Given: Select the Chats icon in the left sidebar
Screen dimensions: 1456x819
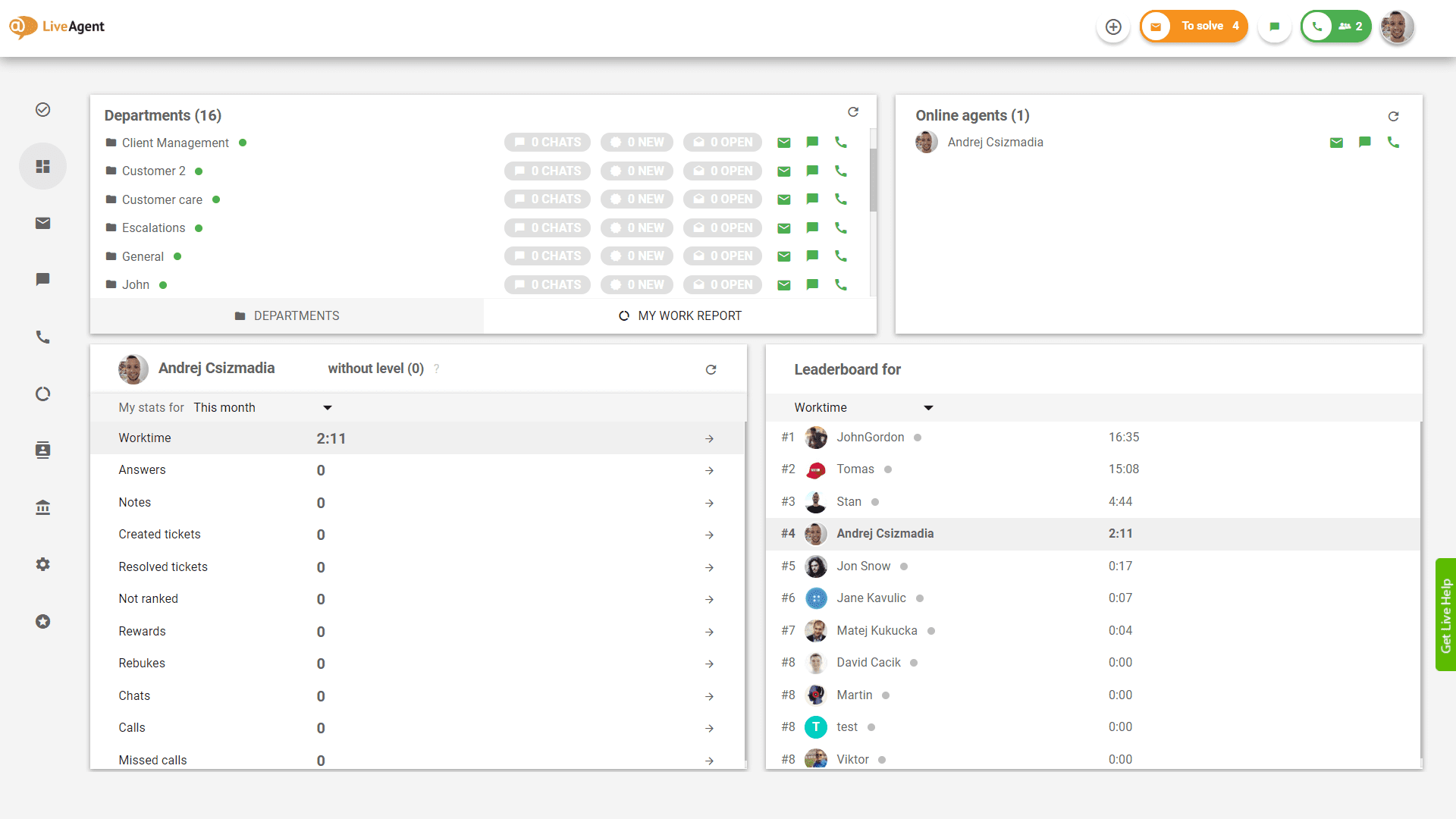Looking at the screenshot, I should [42, 279].
